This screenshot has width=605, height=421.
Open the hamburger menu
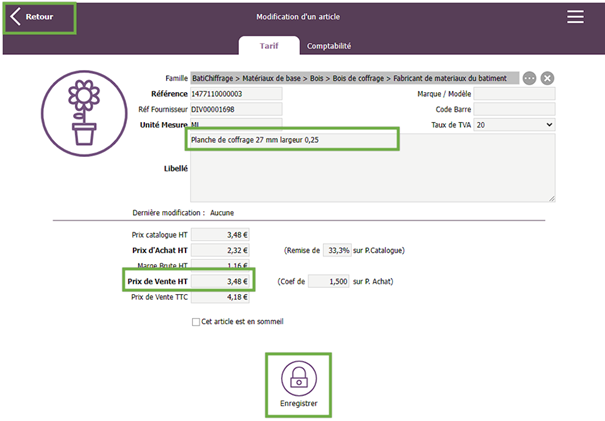tap(575, 17)
